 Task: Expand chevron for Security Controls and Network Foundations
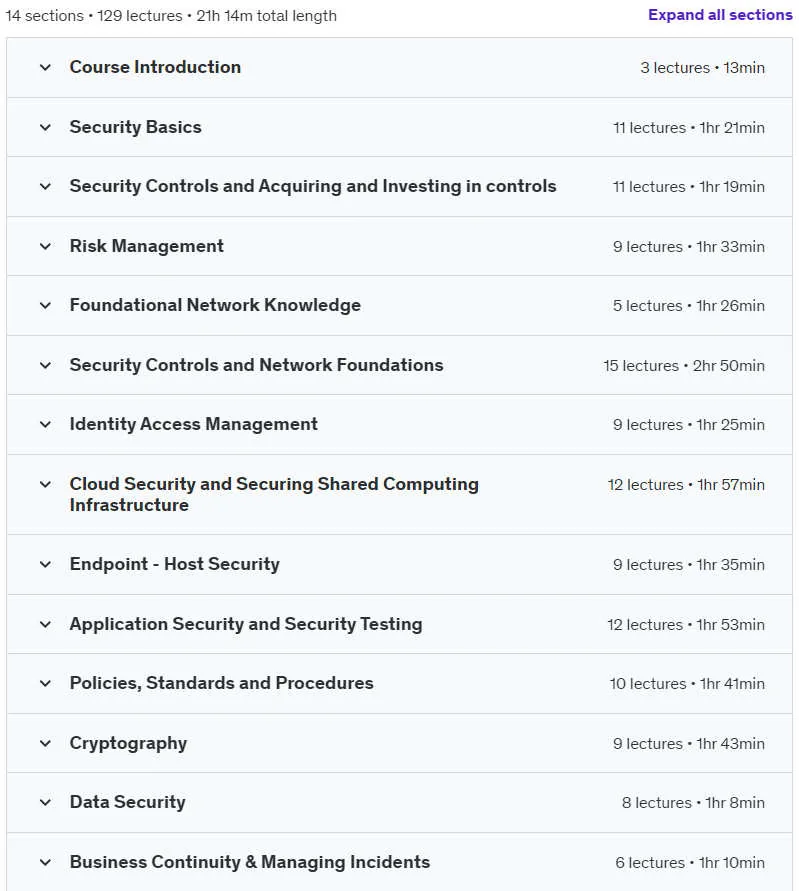[x=45, y=365]
